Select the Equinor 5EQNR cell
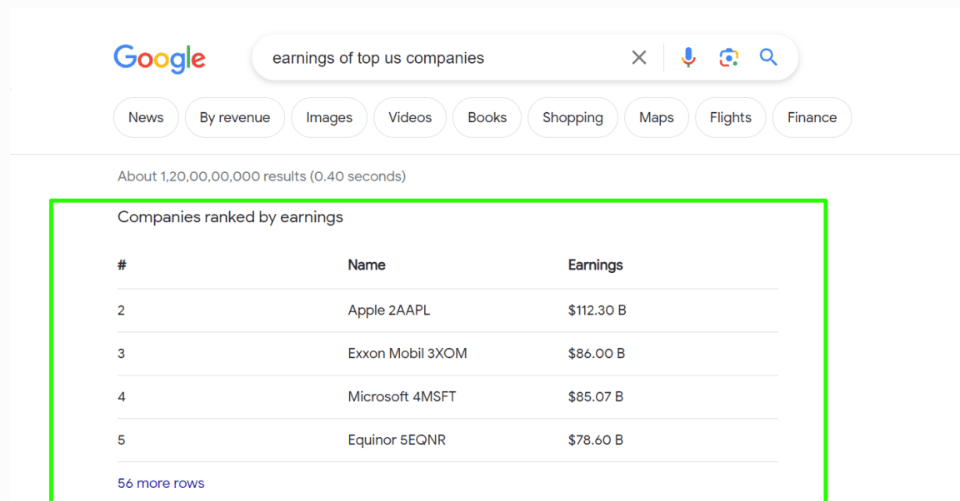This screenshot has width=960, height=501. coord(397,440)
